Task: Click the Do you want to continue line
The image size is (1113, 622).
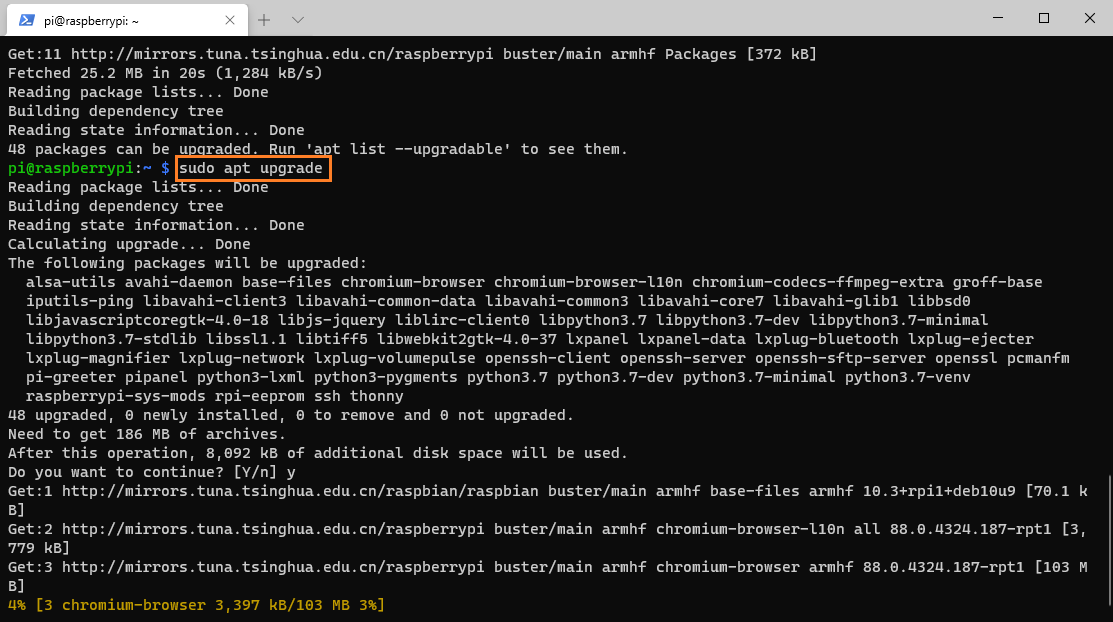Action: (152, 472)
